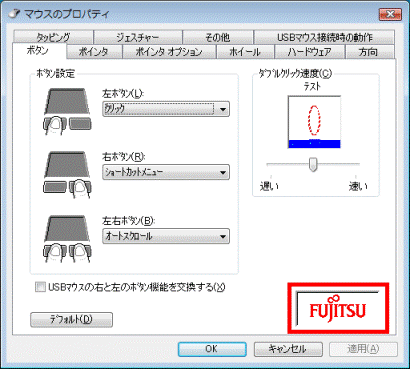This screenshot has width=410, height=369.
Task: Click the 速い label under the slider
Action: 358,186
